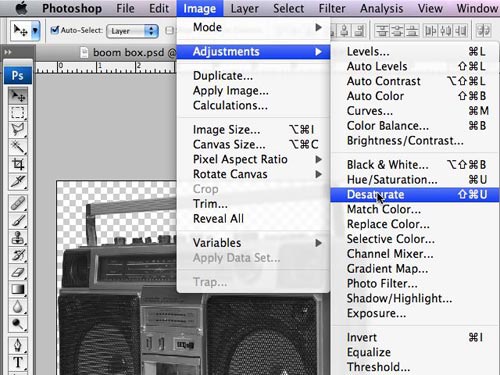
Task: Open the Move tool preset picker arrow
Action: [35, 31]
